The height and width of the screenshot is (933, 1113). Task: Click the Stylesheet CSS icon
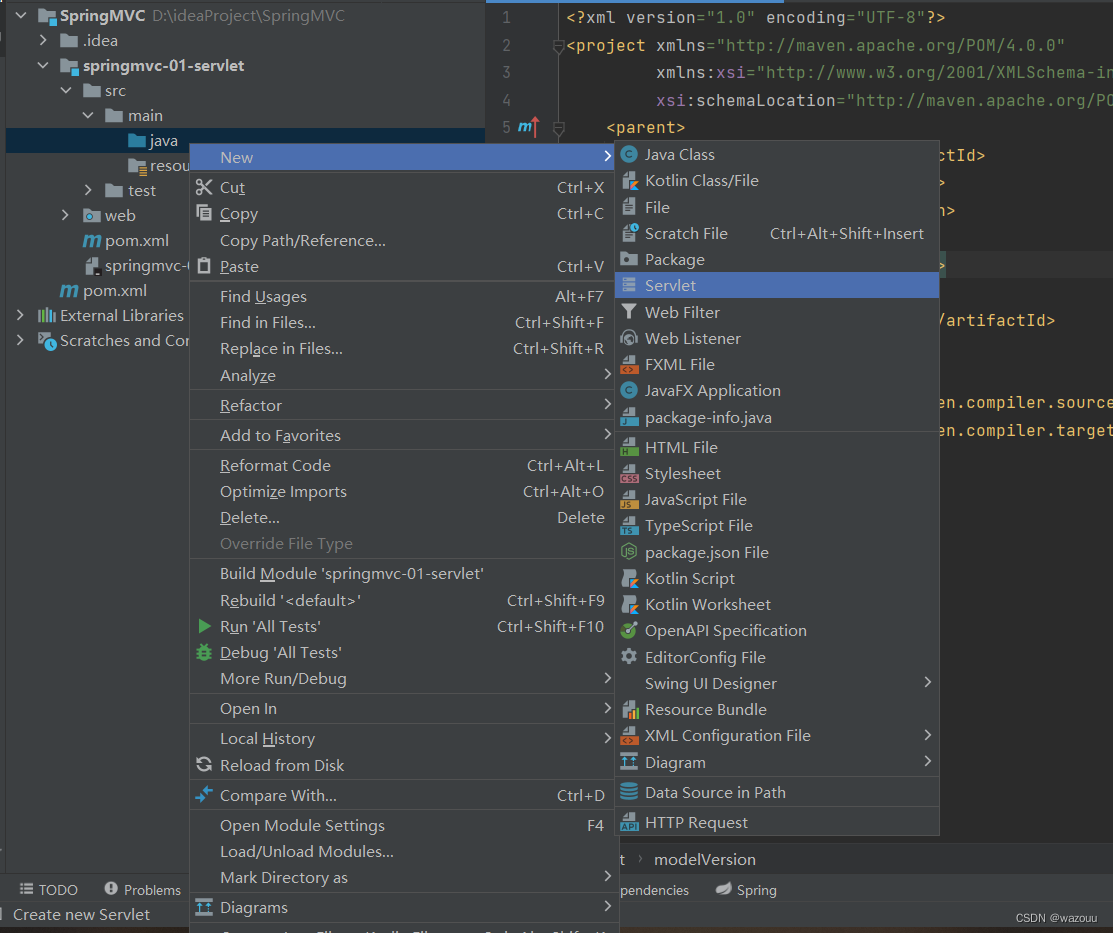point(629,474)
